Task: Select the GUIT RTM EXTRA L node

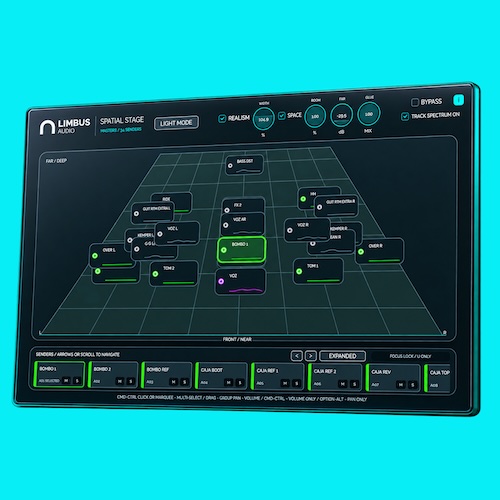Action: (x=153, y=213)
